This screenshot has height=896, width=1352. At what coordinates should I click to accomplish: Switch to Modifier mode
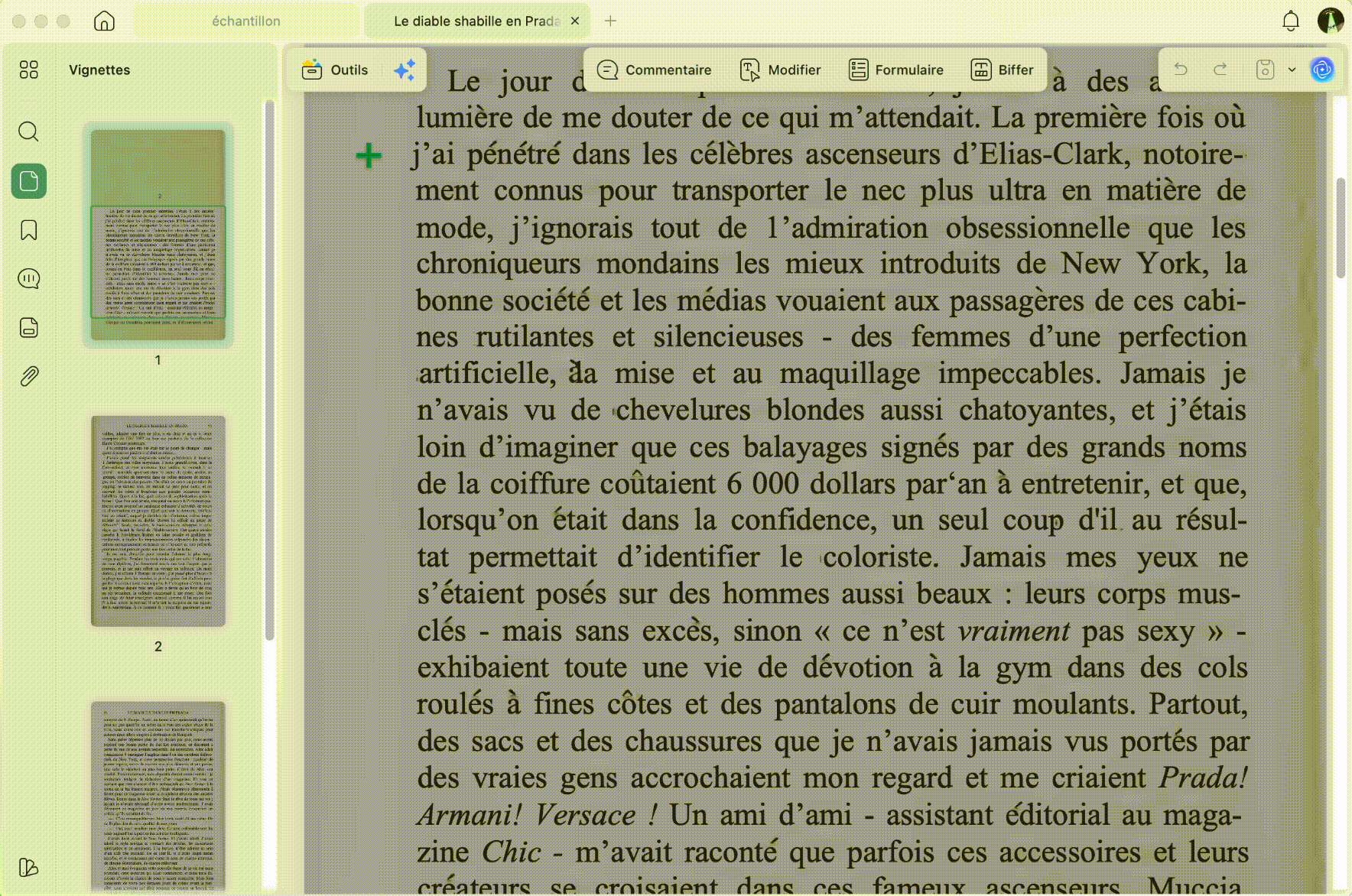(781, 70)
